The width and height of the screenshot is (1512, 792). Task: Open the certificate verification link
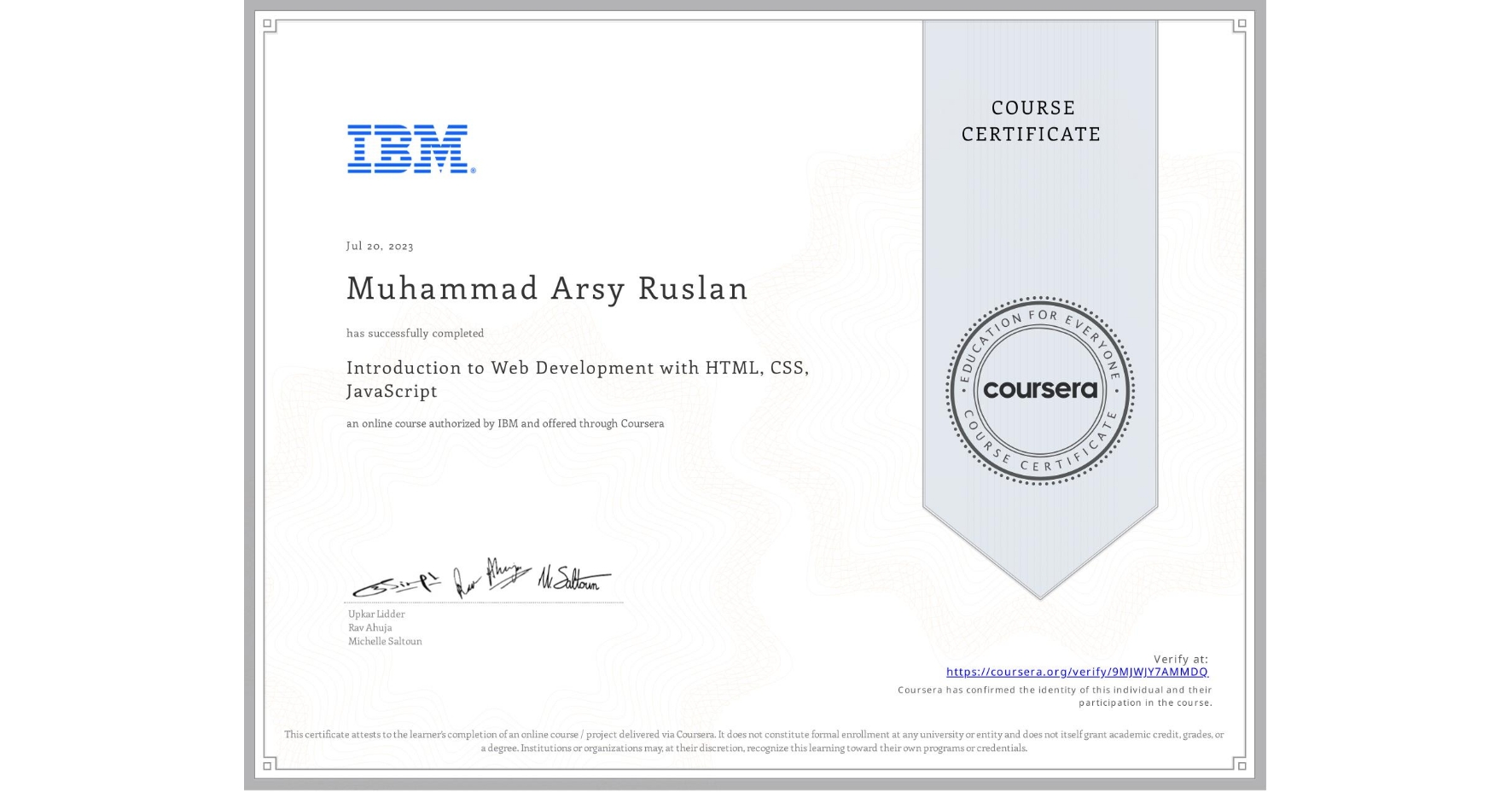click(x=1077, y=673)
